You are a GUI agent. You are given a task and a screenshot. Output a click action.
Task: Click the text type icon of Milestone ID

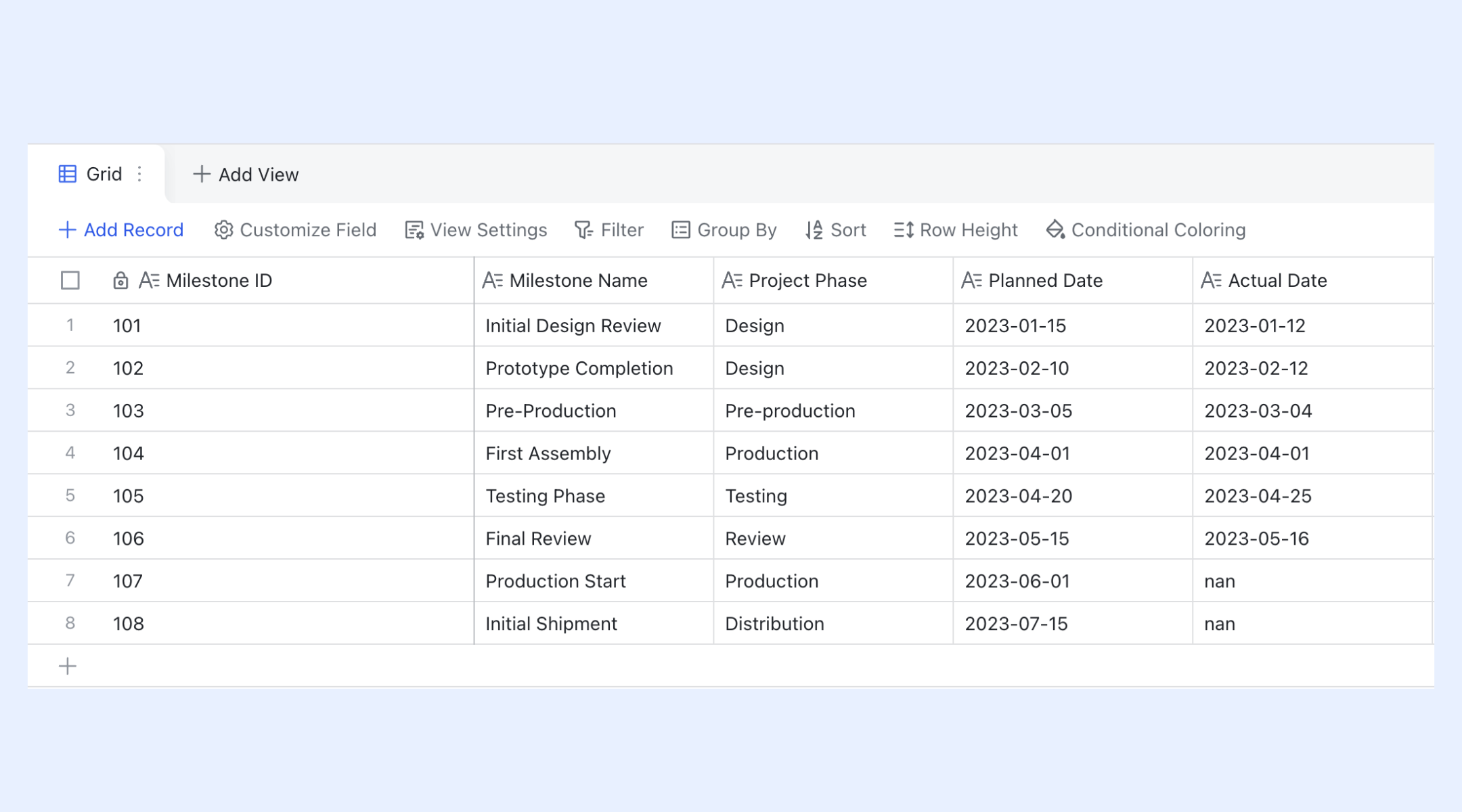[149, 280]
